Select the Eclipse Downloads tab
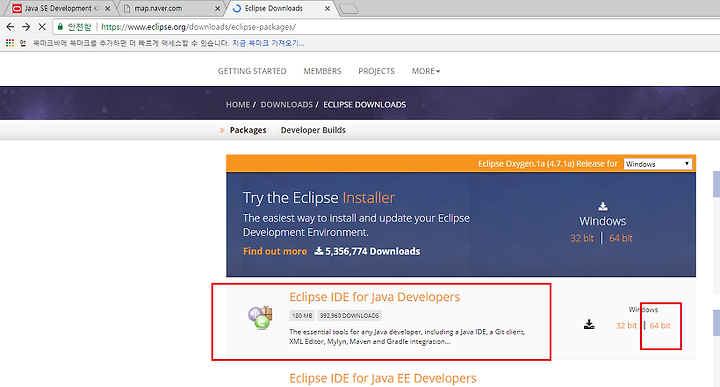Viewport: 720px width, 387px height. coord(280,8)
